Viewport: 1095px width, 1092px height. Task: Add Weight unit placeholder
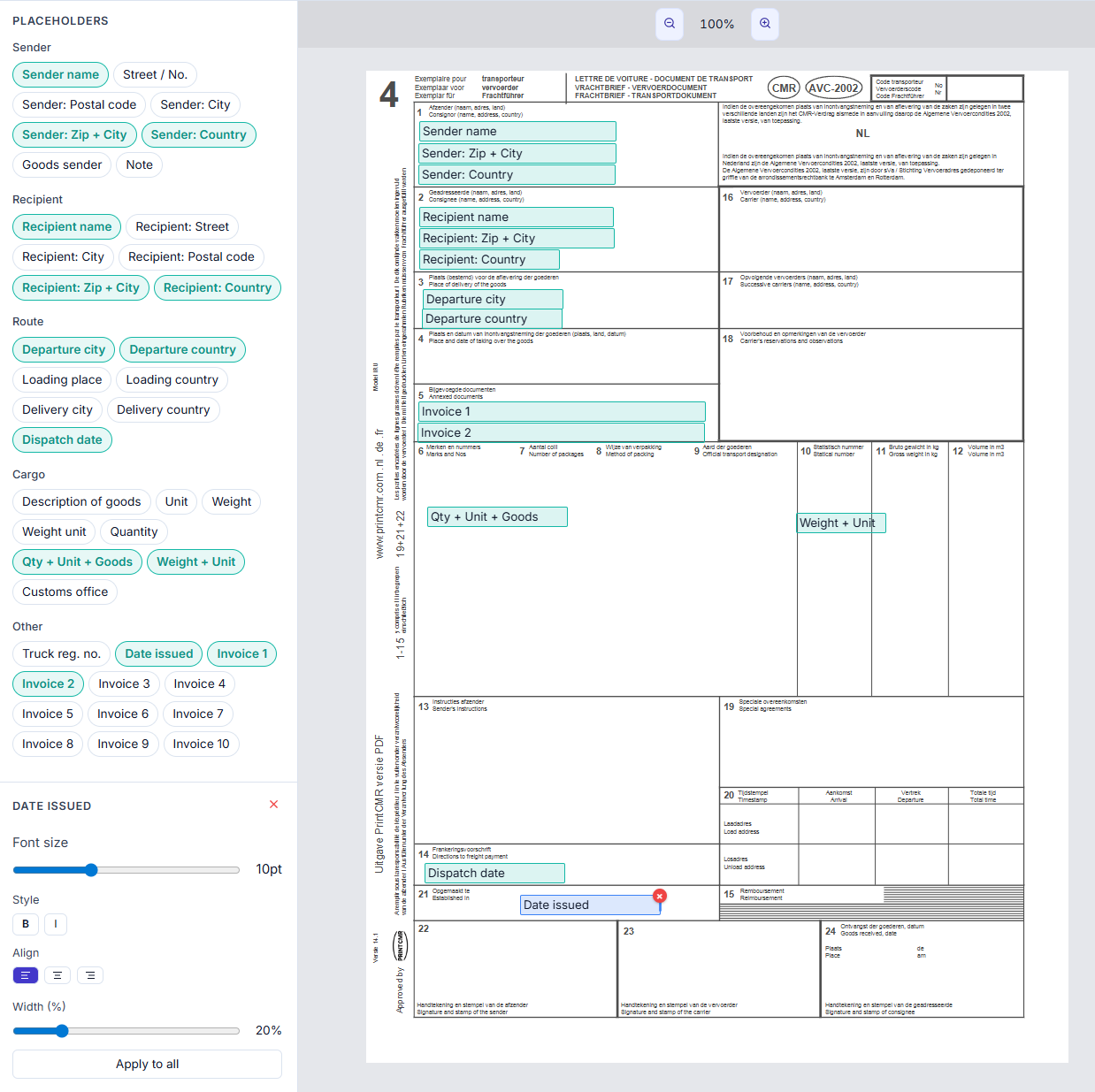54,531
